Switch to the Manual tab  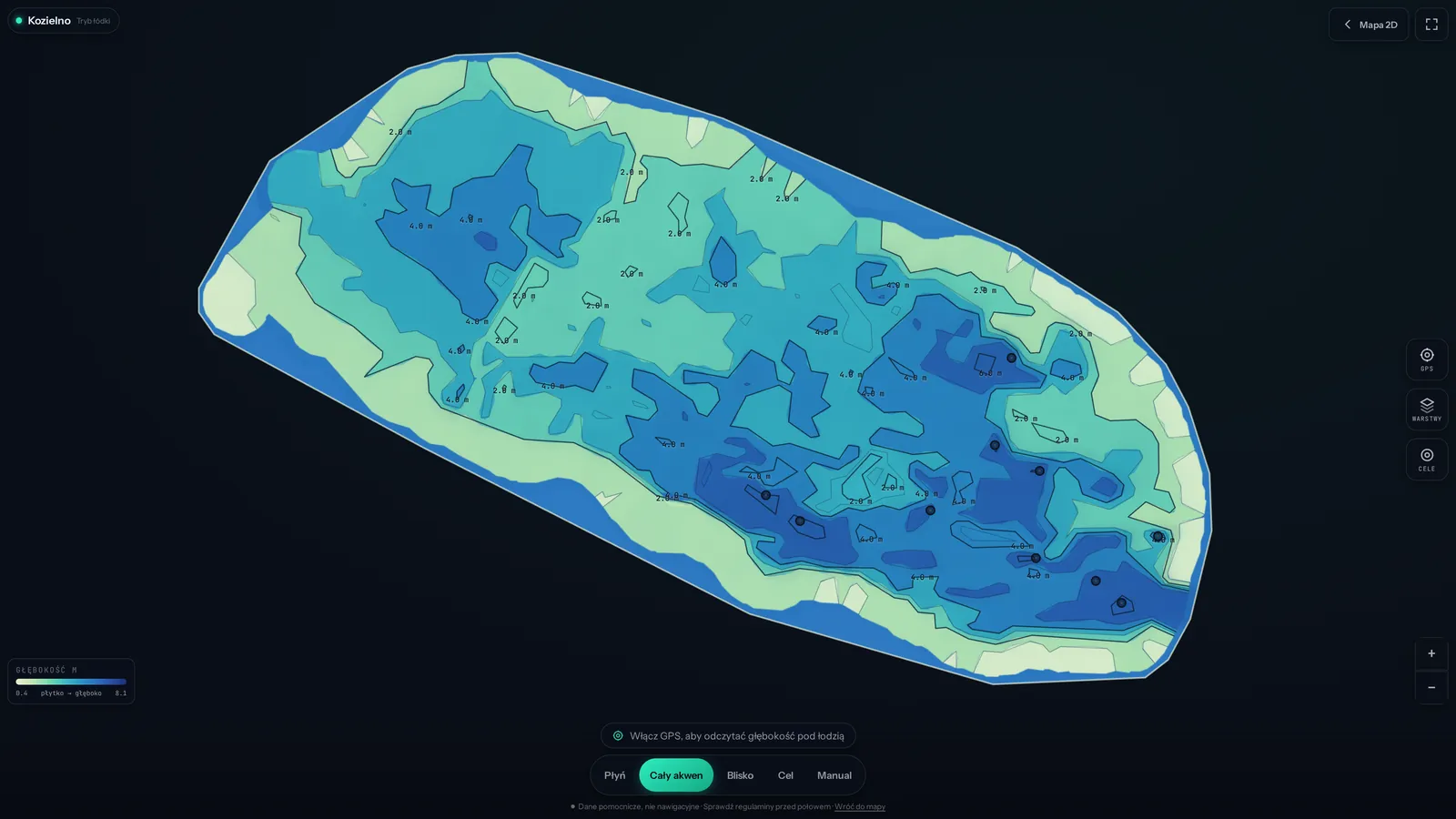tap(834, 775)
